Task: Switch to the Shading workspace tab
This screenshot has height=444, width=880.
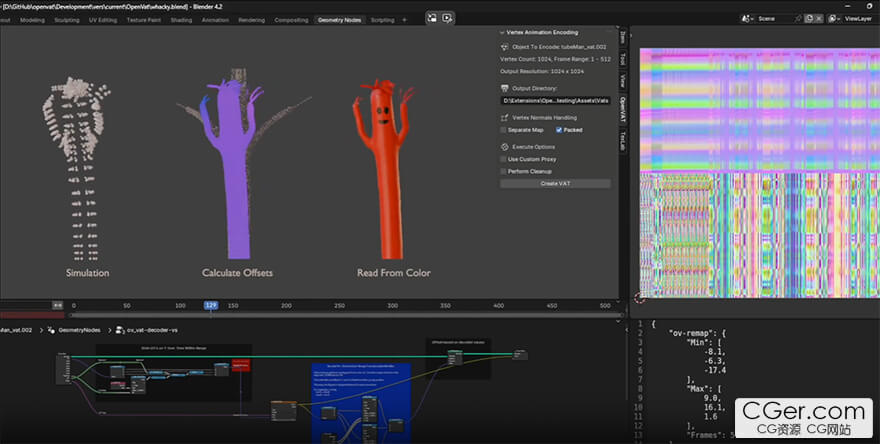Action: click(x=181, y=19)
